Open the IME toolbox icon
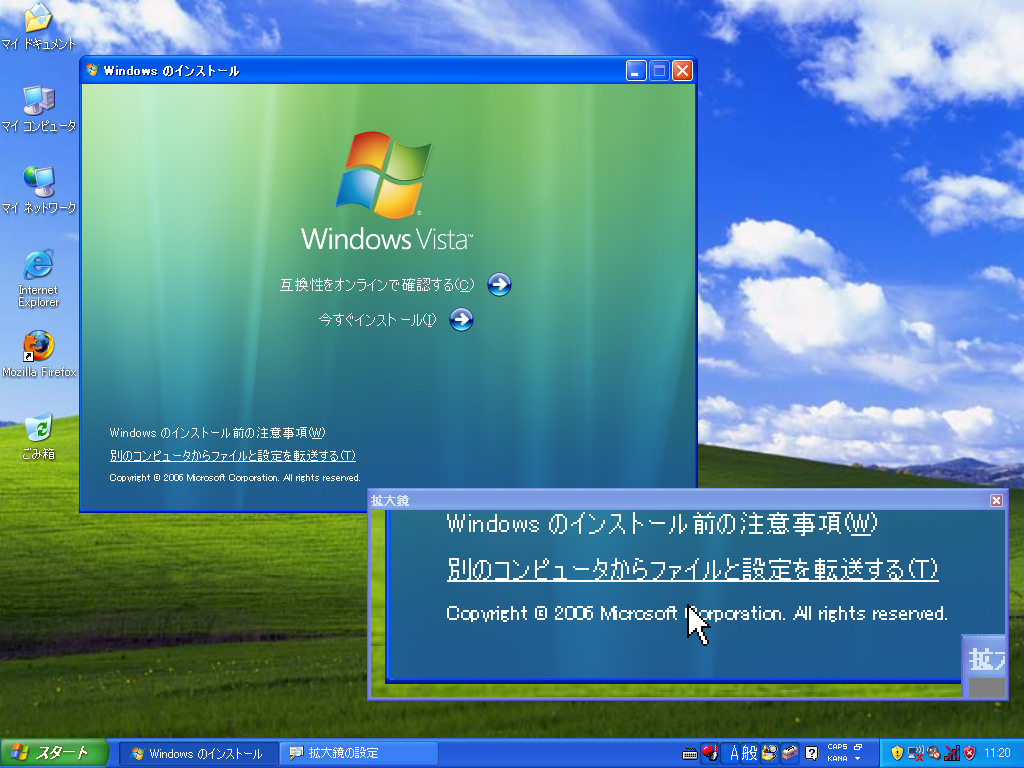 [790, 753]
